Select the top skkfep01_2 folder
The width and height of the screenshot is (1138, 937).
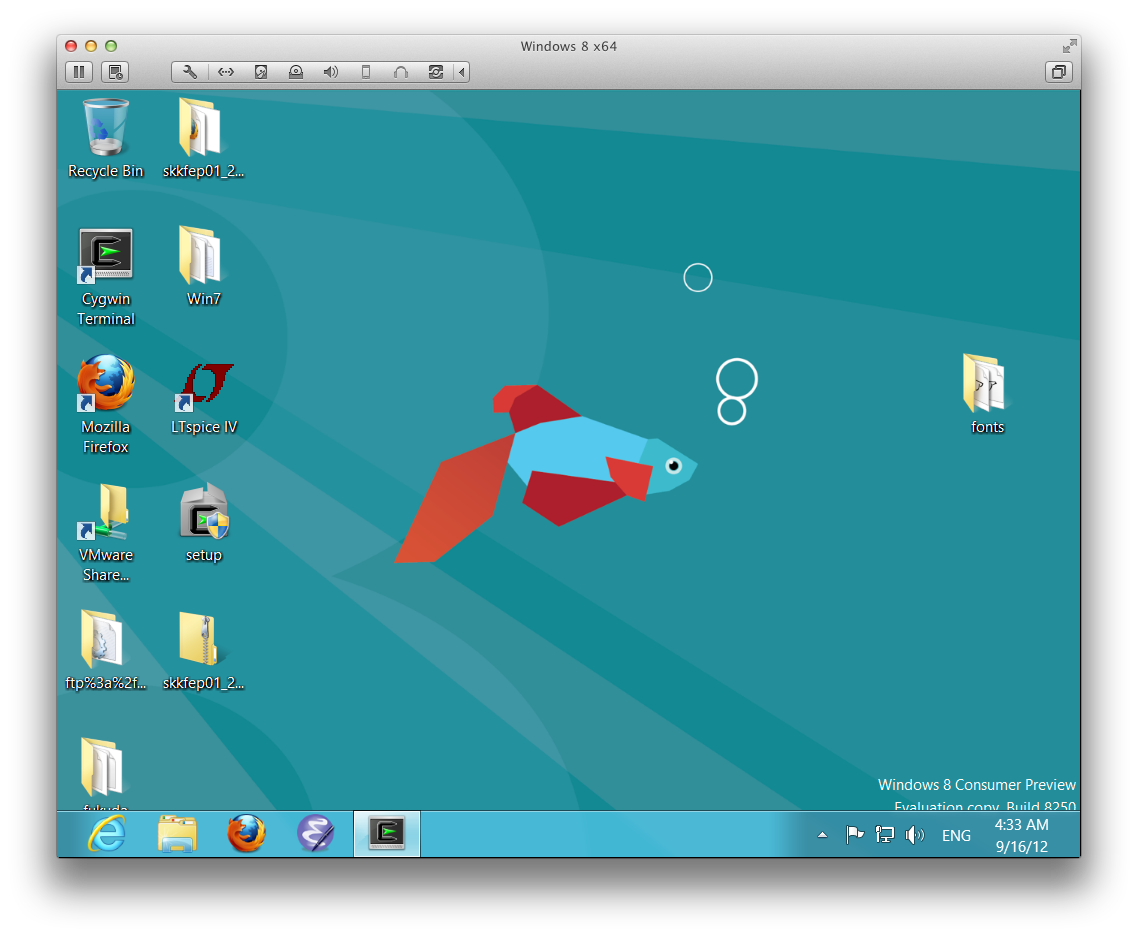203,139
